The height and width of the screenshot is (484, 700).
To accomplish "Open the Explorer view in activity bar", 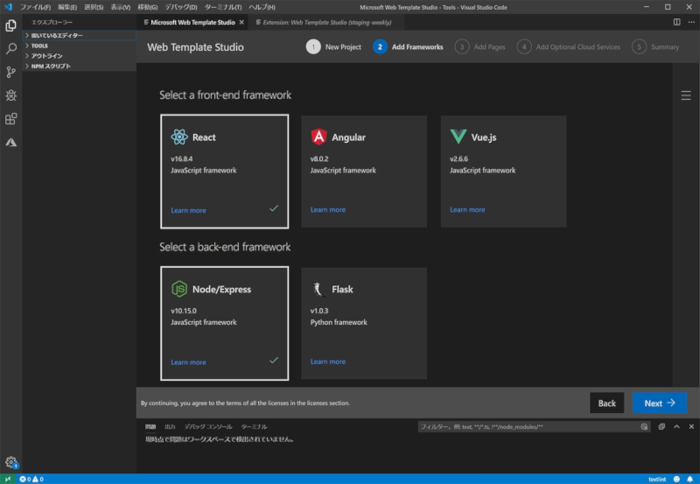I will [x=11, y=25].
